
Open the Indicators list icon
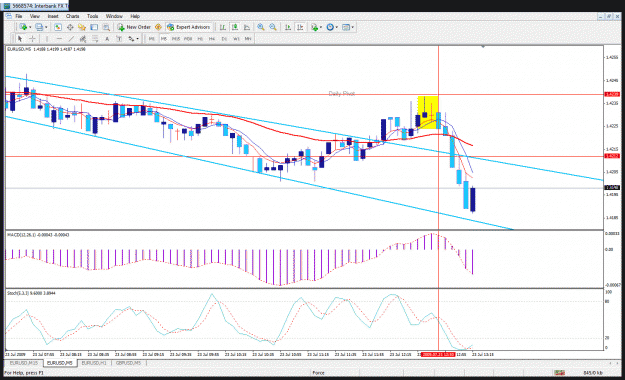314,27
